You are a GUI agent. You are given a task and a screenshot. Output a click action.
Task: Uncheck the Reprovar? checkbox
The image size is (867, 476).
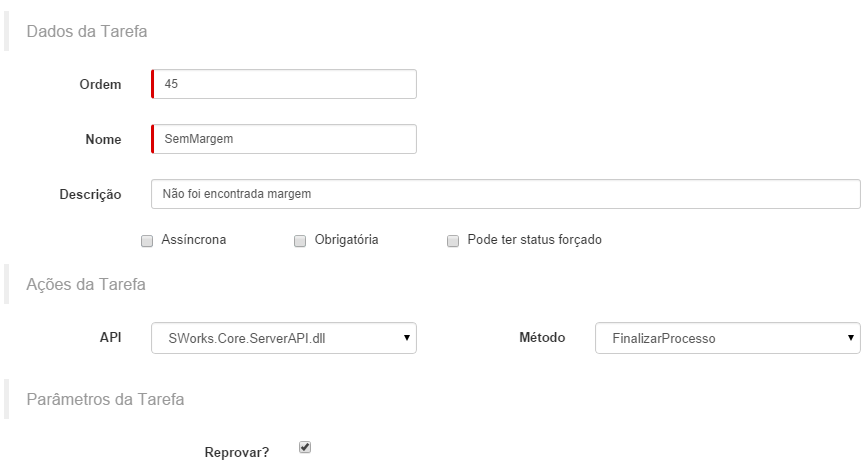click(305, 448)
